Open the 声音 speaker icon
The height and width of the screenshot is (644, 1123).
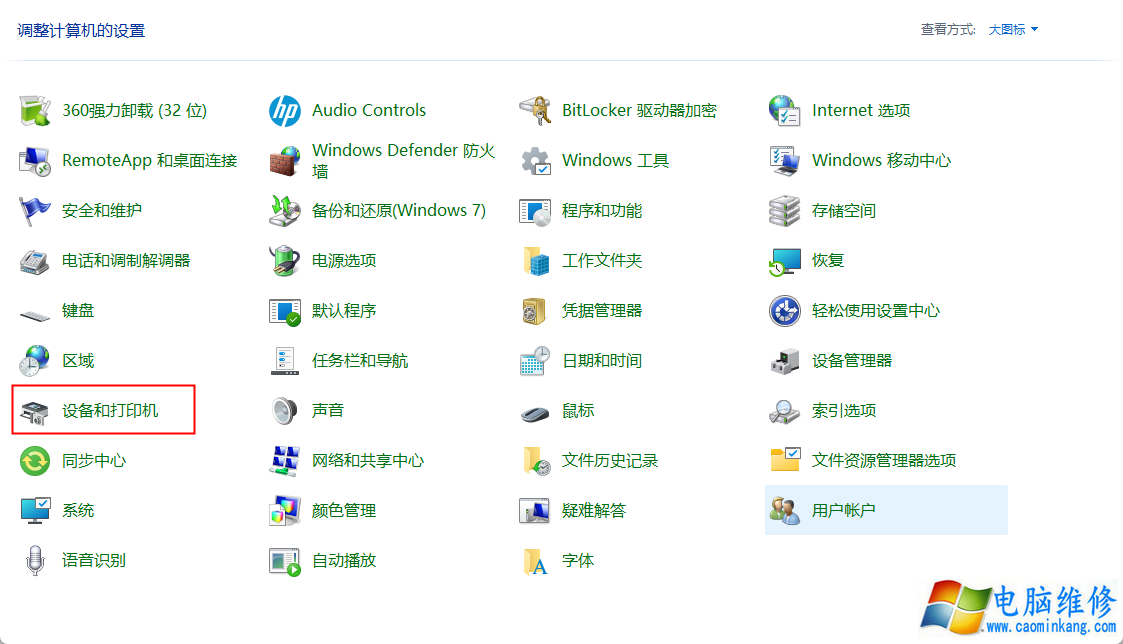[284, 410]
